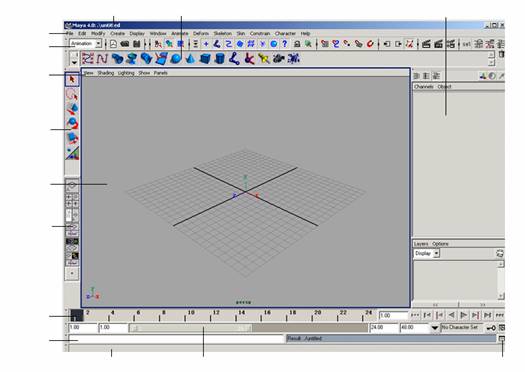This screenshot has width=525, height=372.
Task: Click the play forward button
Action: (463, 315)
